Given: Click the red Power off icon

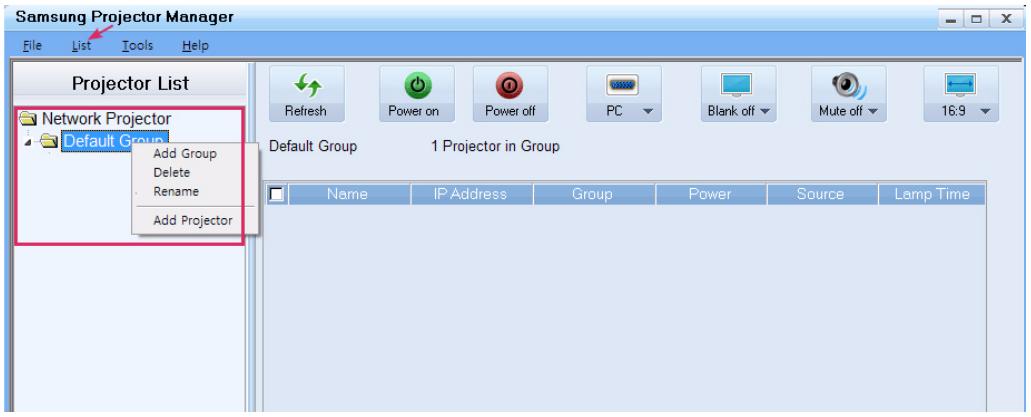Looking at the screenshot, I should 510,84.
